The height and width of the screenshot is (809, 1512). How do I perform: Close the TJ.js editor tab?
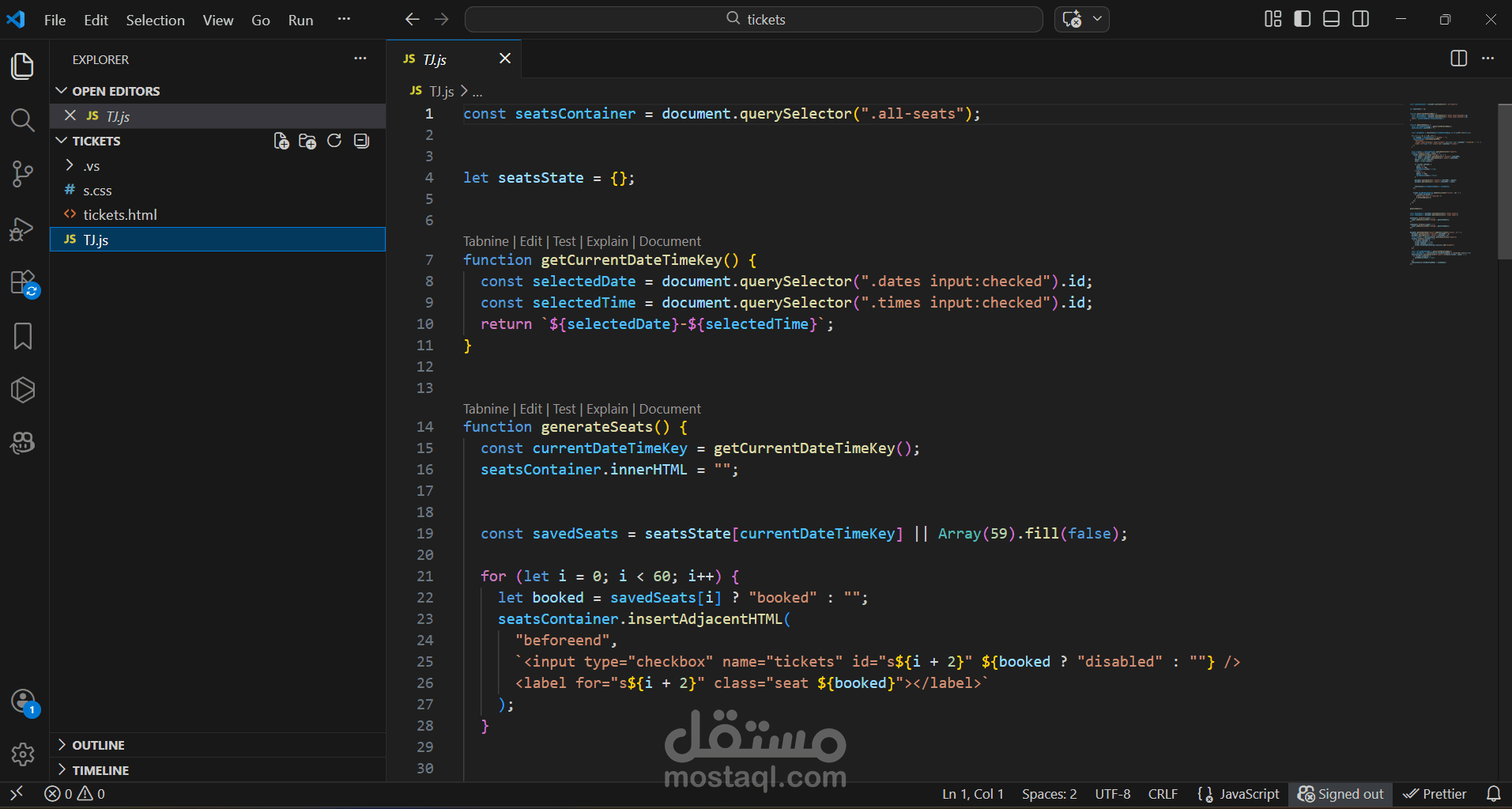click(x=505, y=59)
